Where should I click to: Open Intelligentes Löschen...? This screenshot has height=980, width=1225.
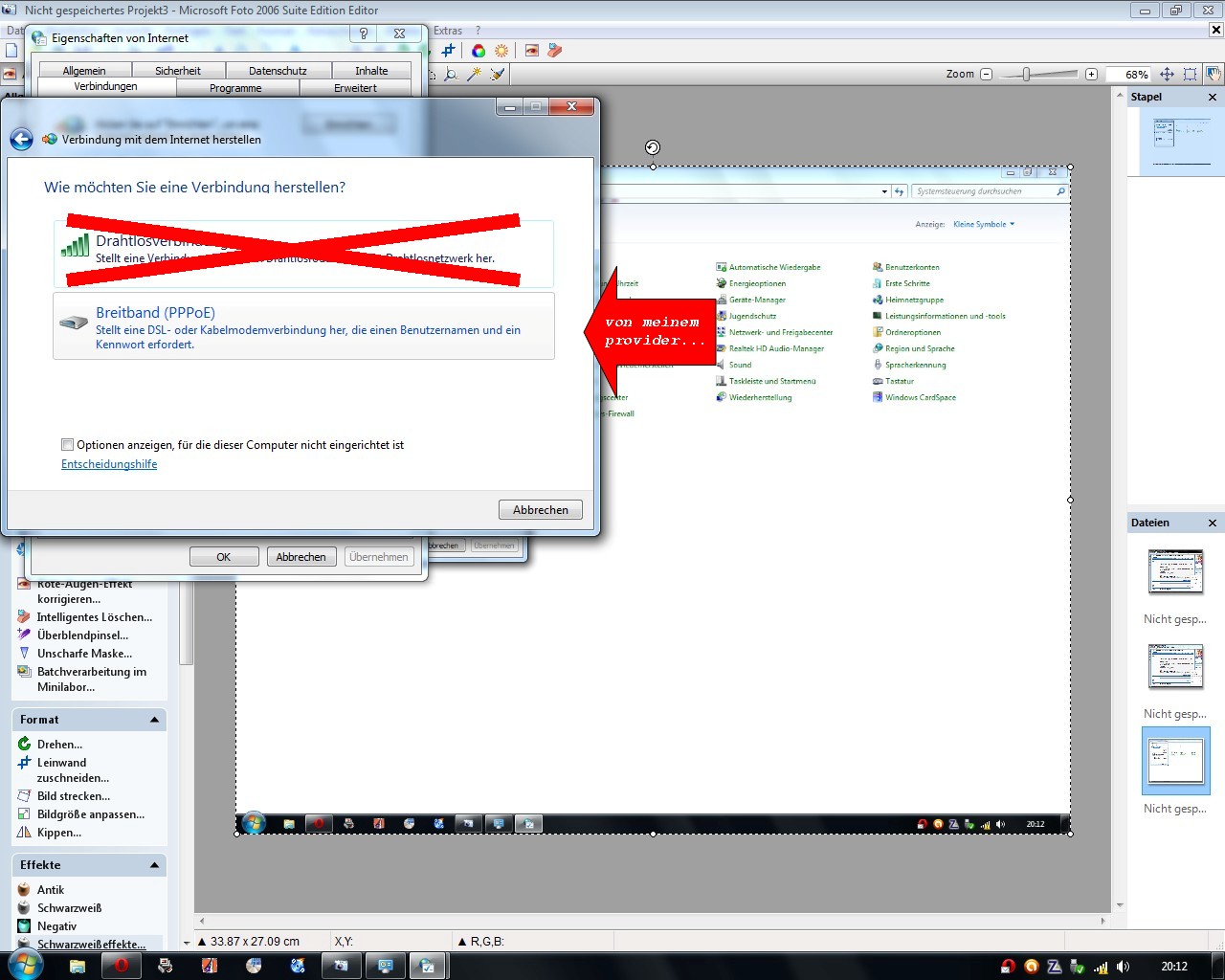94,617
